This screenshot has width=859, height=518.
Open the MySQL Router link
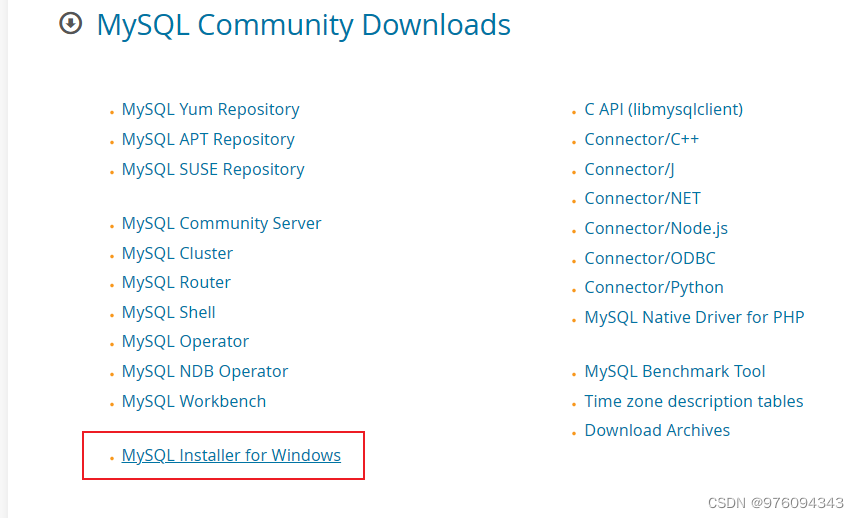[x=176, y=283]
